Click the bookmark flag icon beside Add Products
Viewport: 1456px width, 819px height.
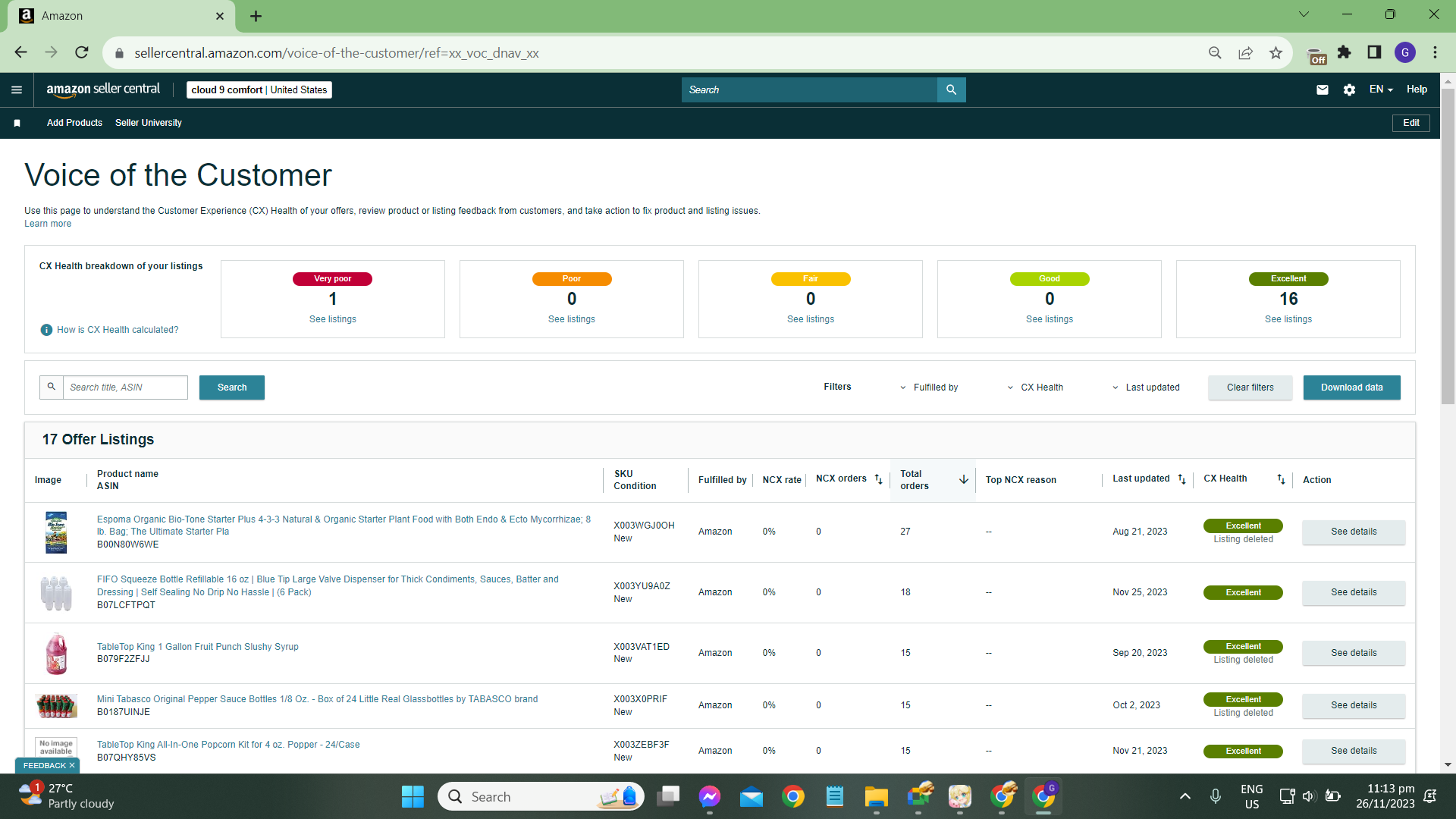(17, 123)
